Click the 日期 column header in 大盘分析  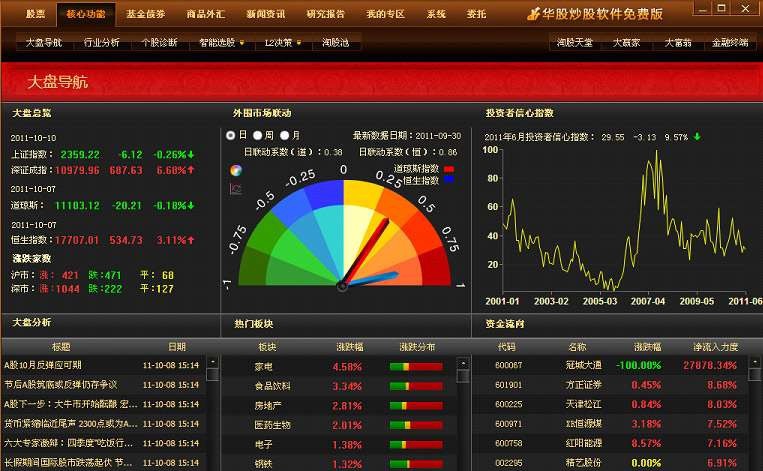tap(177, 347)
